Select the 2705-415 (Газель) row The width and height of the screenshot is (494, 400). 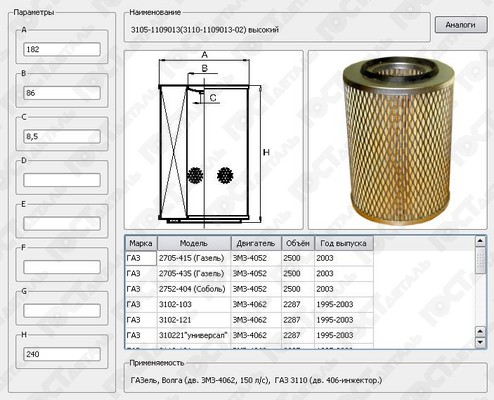point(249,258)
